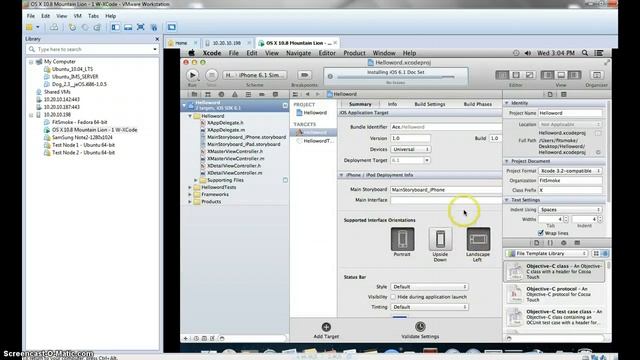Image resolution: width=640 pixels, height=360 pixels.
Task: Open the Devices Universal dropdown
Action: (x=411, y=149)
